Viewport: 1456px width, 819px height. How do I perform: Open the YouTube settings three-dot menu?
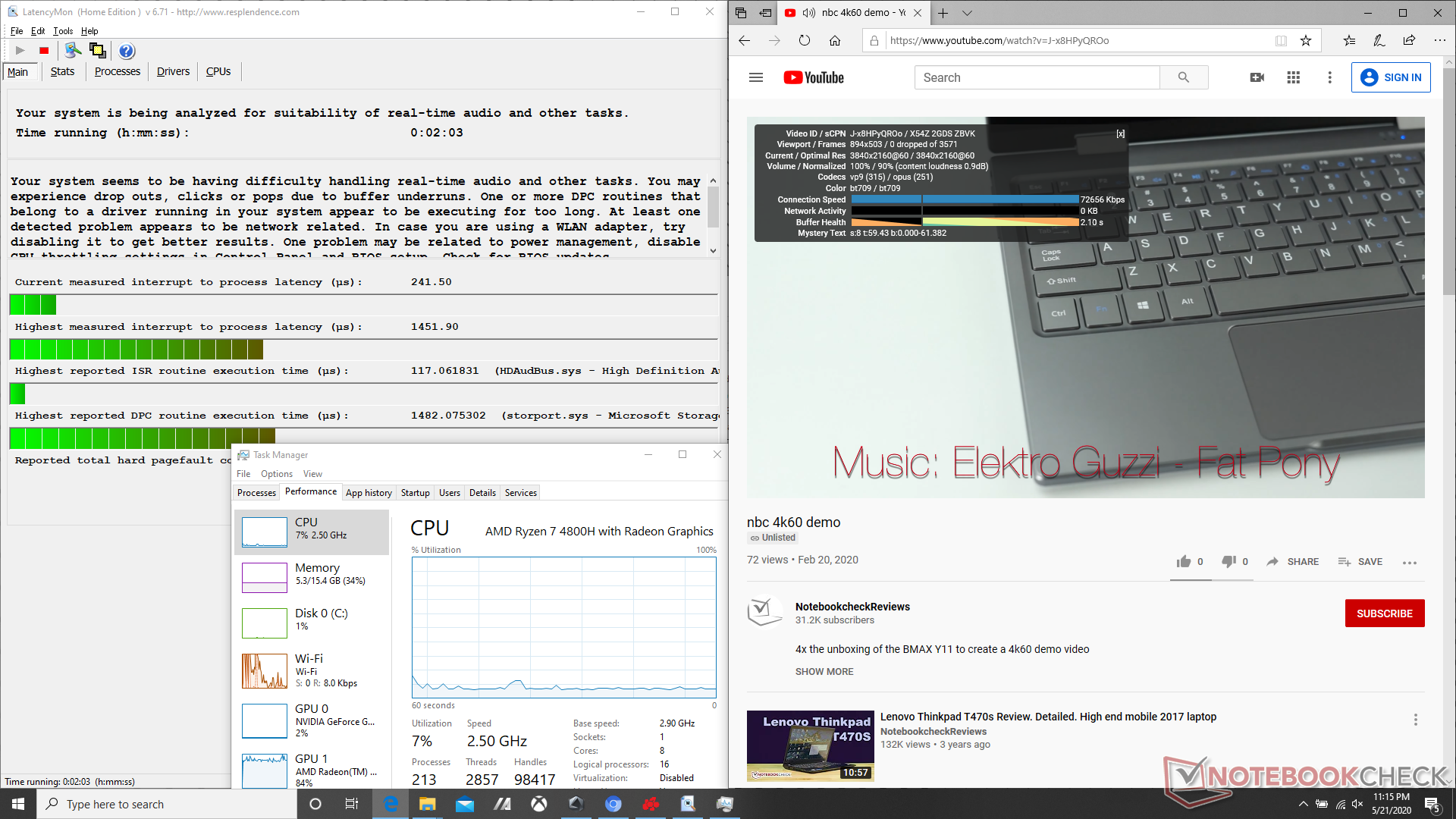pyautogui.click(x=1329, y=77)
